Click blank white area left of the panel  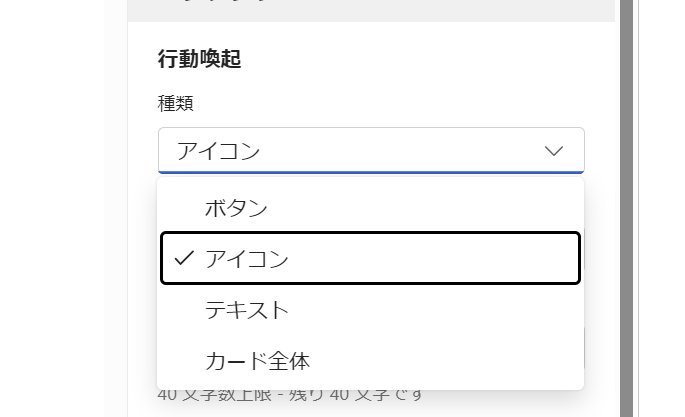pos(50,200)
